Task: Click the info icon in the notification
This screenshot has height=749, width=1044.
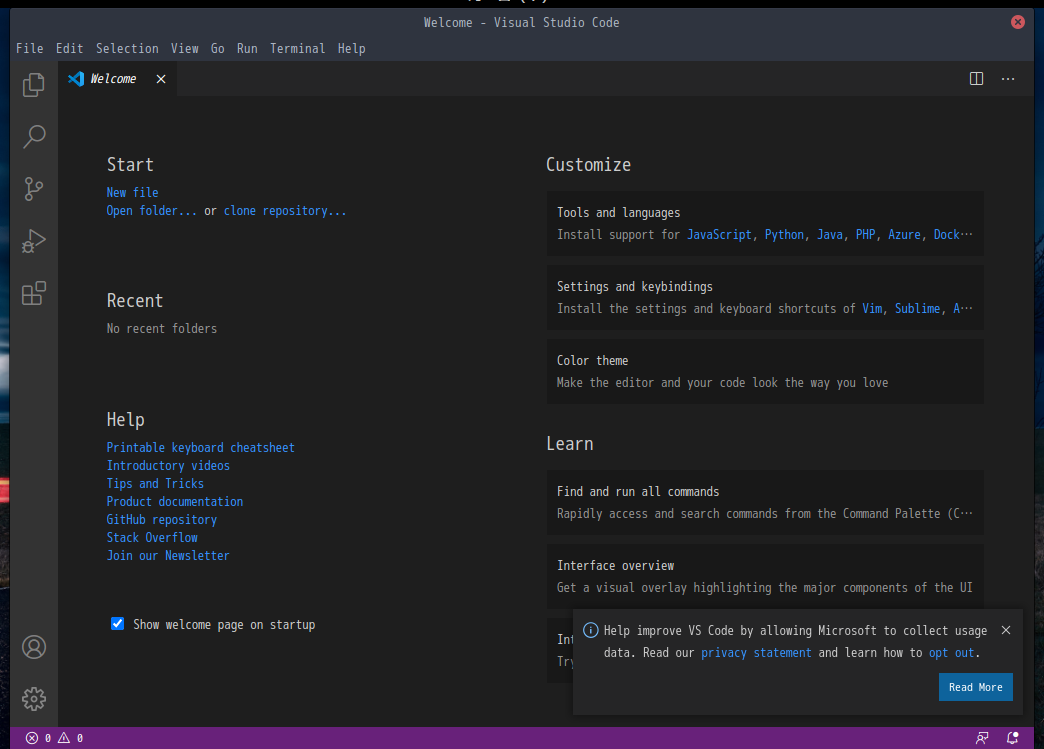Action: 591,630
